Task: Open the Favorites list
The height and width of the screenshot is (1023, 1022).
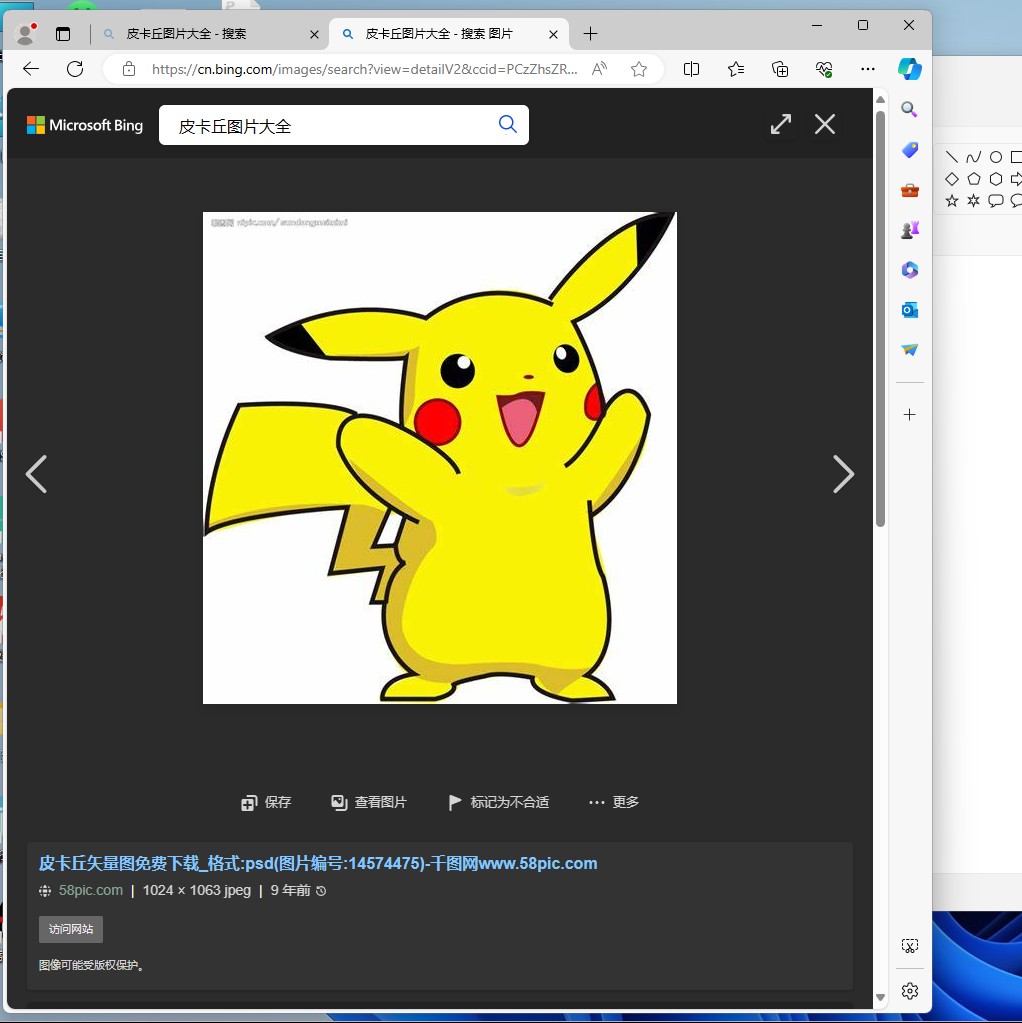Action: click(736, 69)
